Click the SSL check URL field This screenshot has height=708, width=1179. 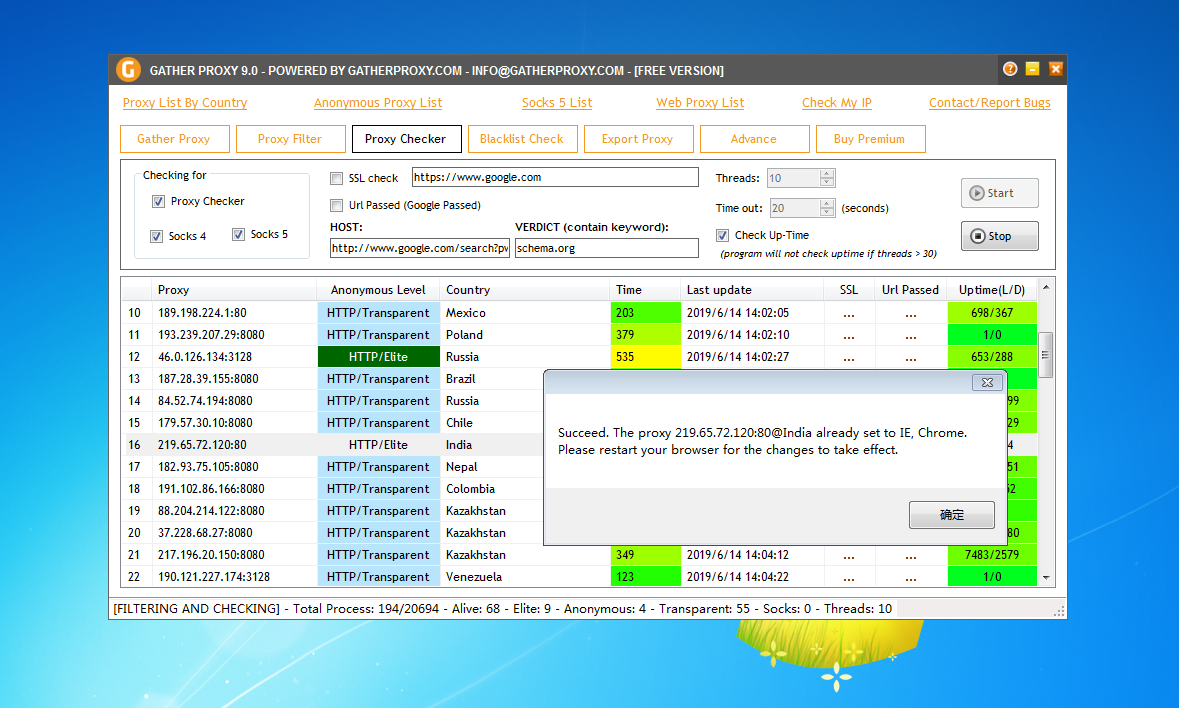(555, 177)
